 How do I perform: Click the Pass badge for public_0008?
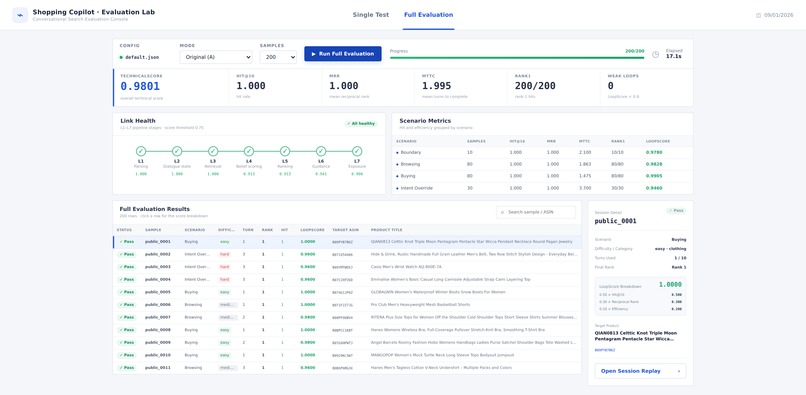click(x=126, y=330)
